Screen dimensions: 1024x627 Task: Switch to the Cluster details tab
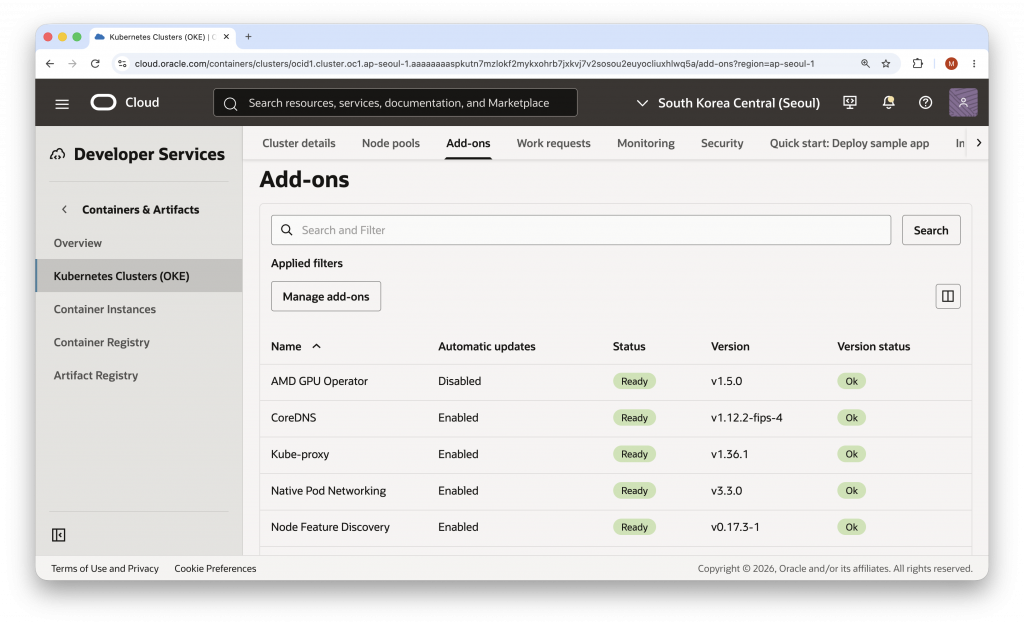tap(298, 143)
